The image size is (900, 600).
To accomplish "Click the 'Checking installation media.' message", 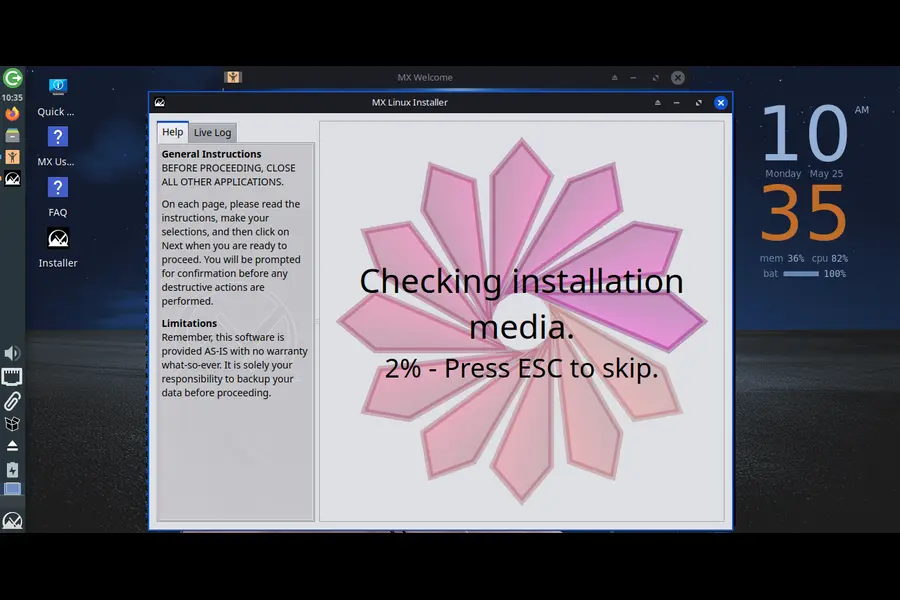I will (521, 304).
